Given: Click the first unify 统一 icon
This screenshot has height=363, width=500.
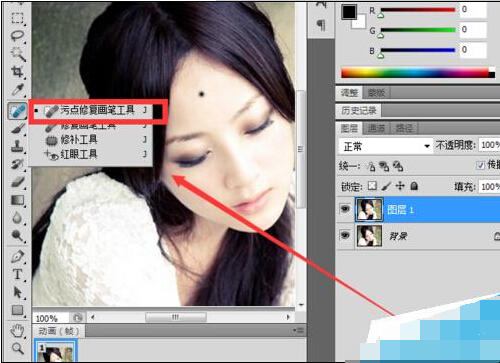Looking at the screenshot, I should pos(371,166).
